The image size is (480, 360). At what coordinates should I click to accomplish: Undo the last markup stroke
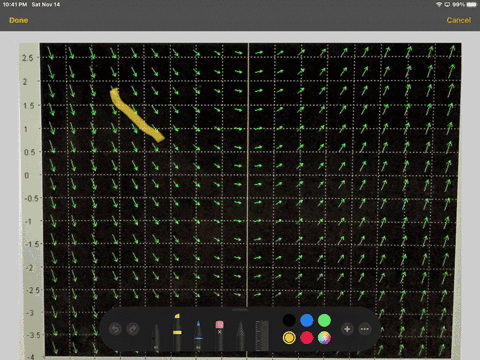115,329
